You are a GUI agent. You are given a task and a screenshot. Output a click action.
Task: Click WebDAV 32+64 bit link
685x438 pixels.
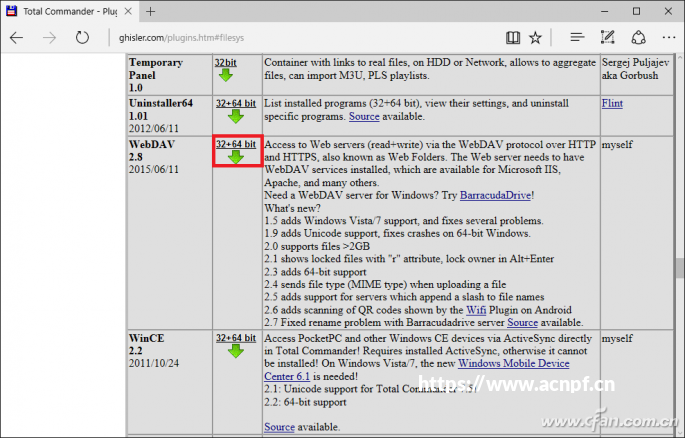coord(236,144)
